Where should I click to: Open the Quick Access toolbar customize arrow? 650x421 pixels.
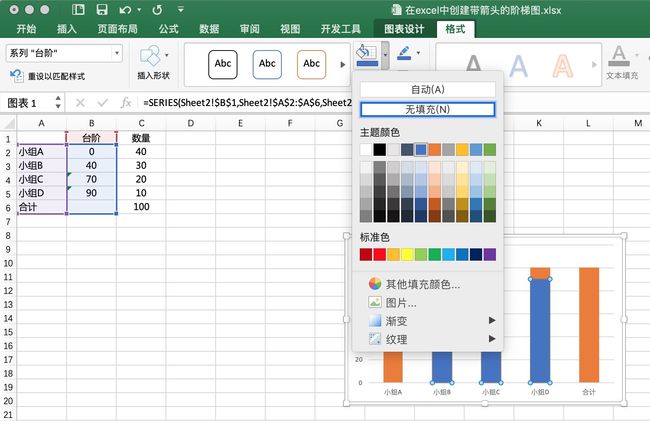click(180, 9)
